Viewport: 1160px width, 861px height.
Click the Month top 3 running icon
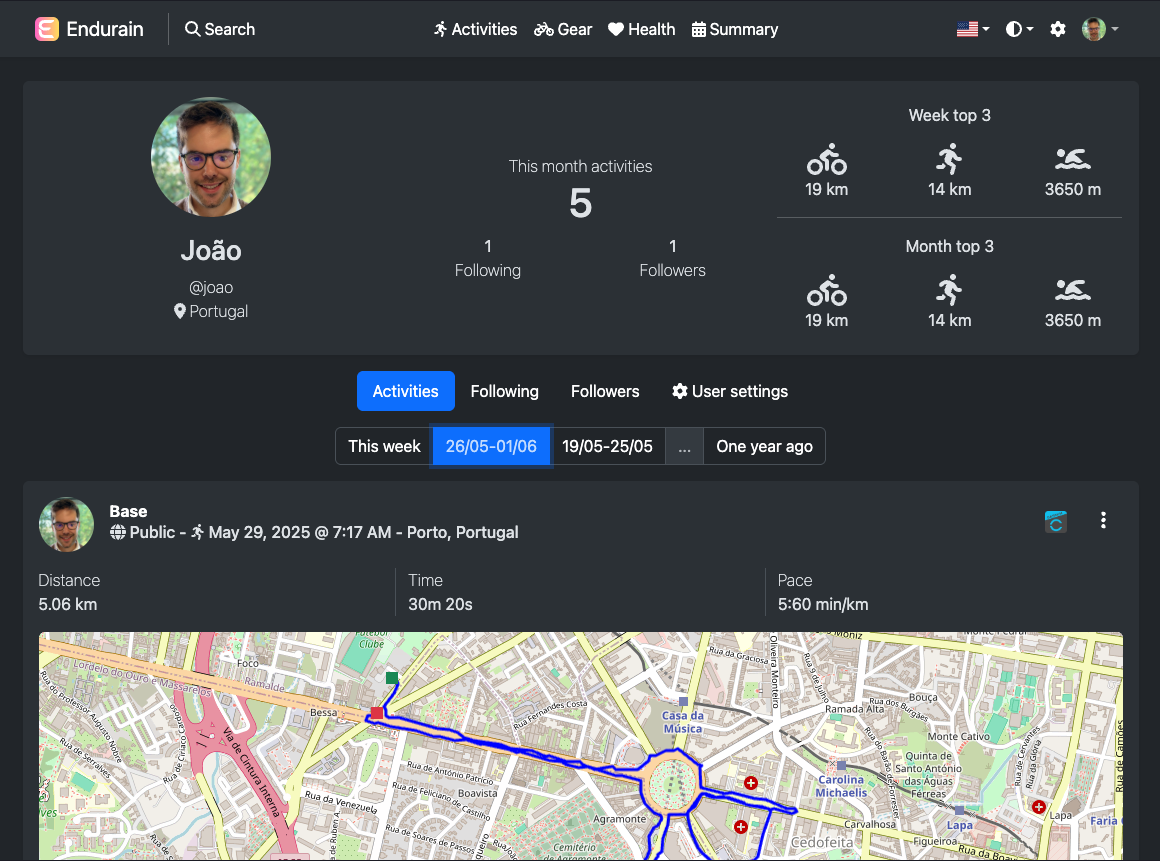click(949, 290)
